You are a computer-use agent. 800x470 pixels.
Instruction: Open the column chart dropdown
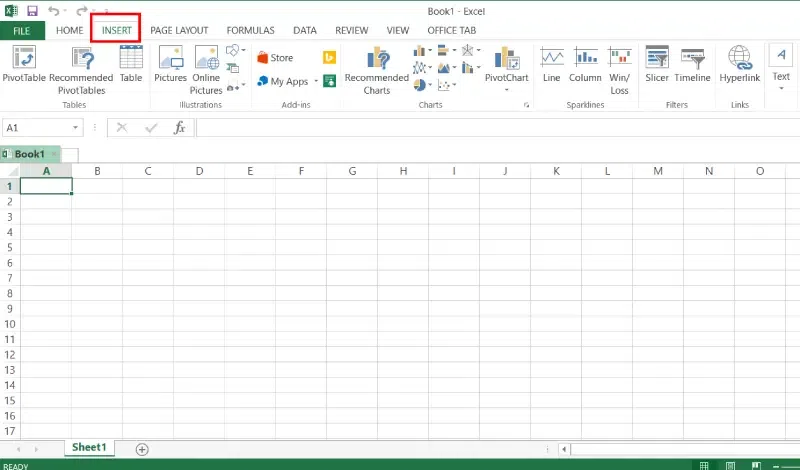tap(422, 50)
